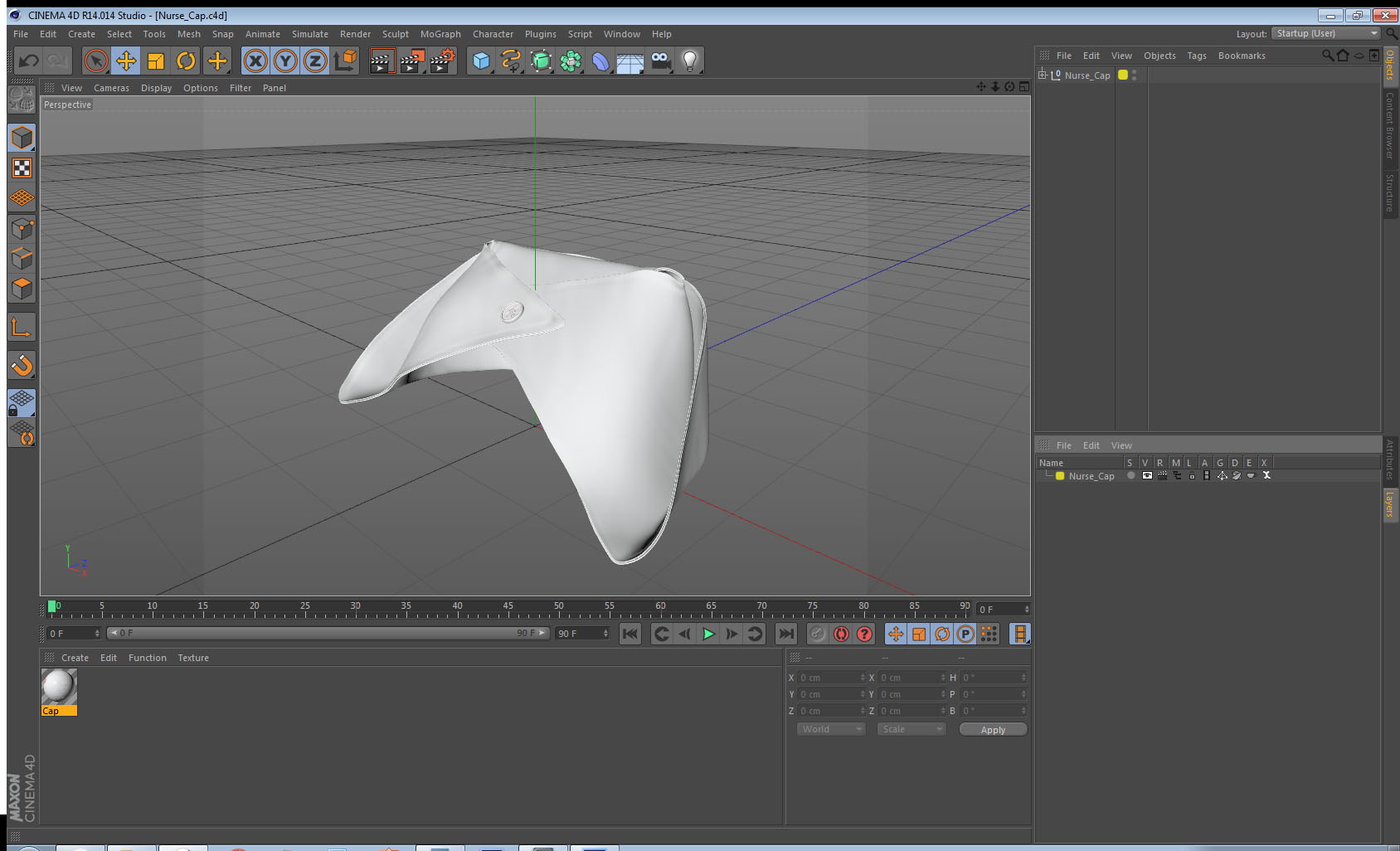Open the Scale mode dropdown
Screen dimensions: 1400x851
click(x=911, y=729)
